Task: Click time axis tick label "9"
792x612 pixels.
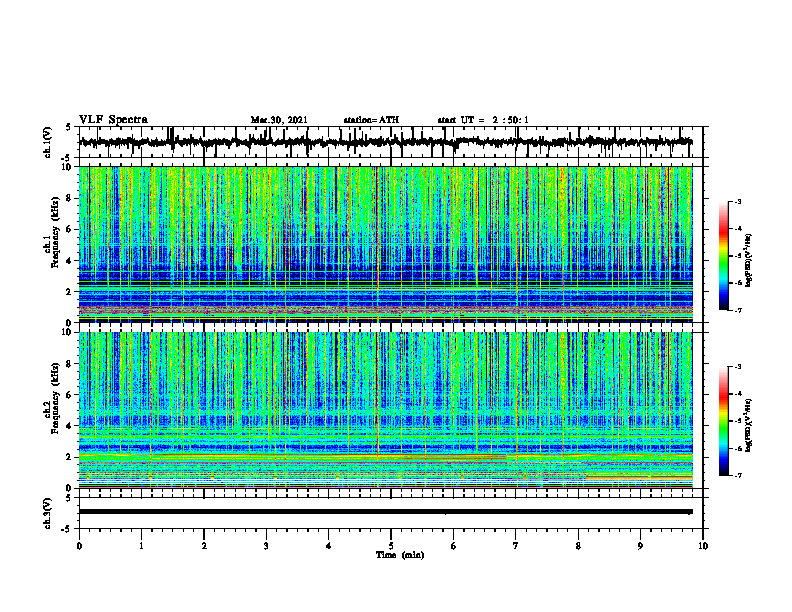Action: click(x=640, y=546)
